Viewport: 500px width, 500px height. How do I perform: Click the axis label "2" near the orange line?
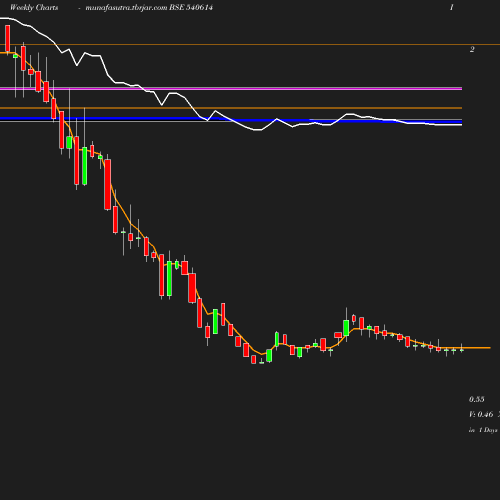[x=472, y=49]
